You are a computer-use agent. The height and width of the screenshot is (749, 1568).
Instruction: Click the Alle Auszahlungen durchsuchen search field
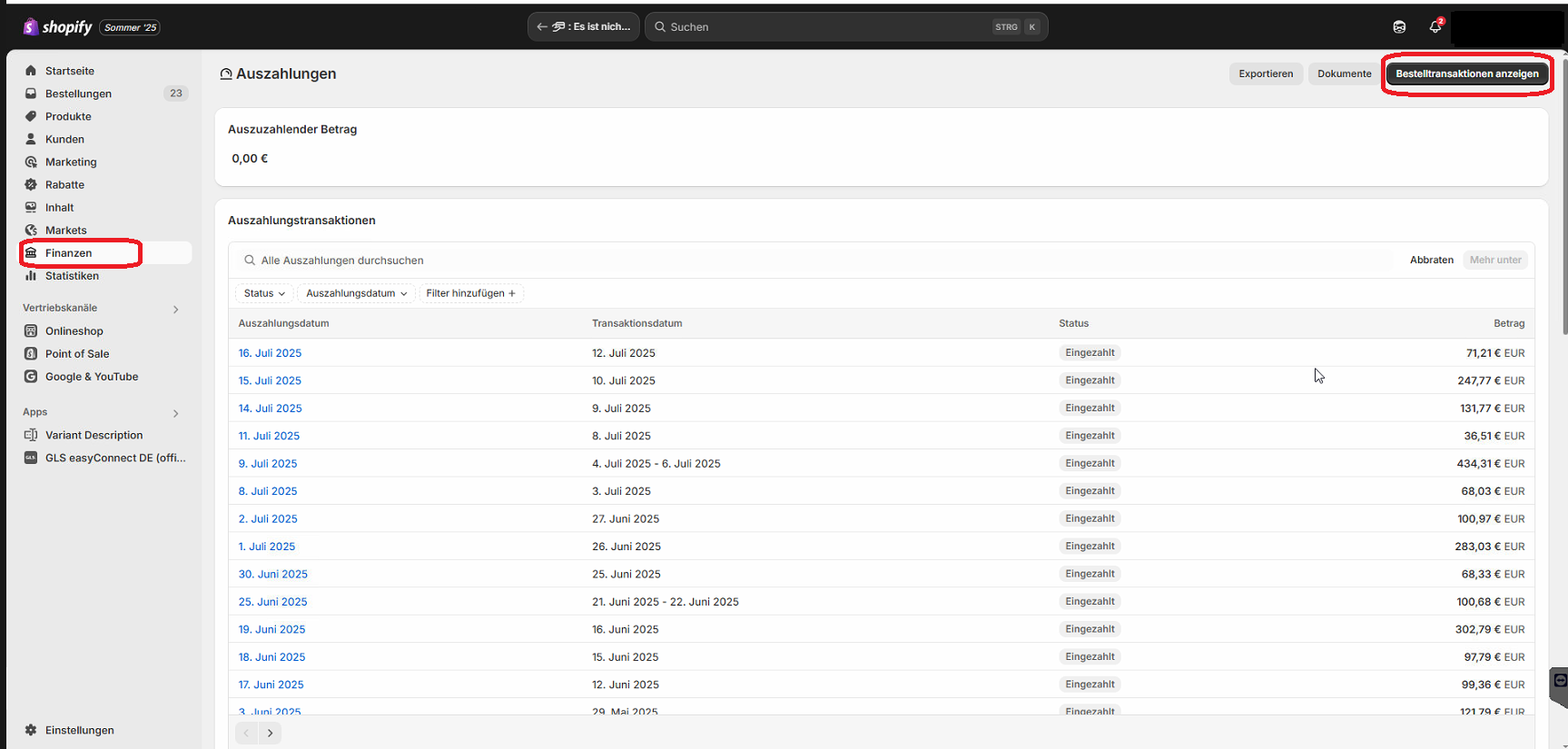pos(817,261)
